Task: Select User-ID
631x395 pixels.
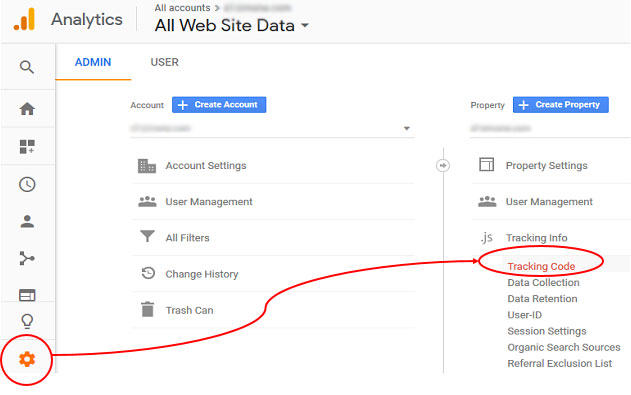Action: click(x=524, y=315)
